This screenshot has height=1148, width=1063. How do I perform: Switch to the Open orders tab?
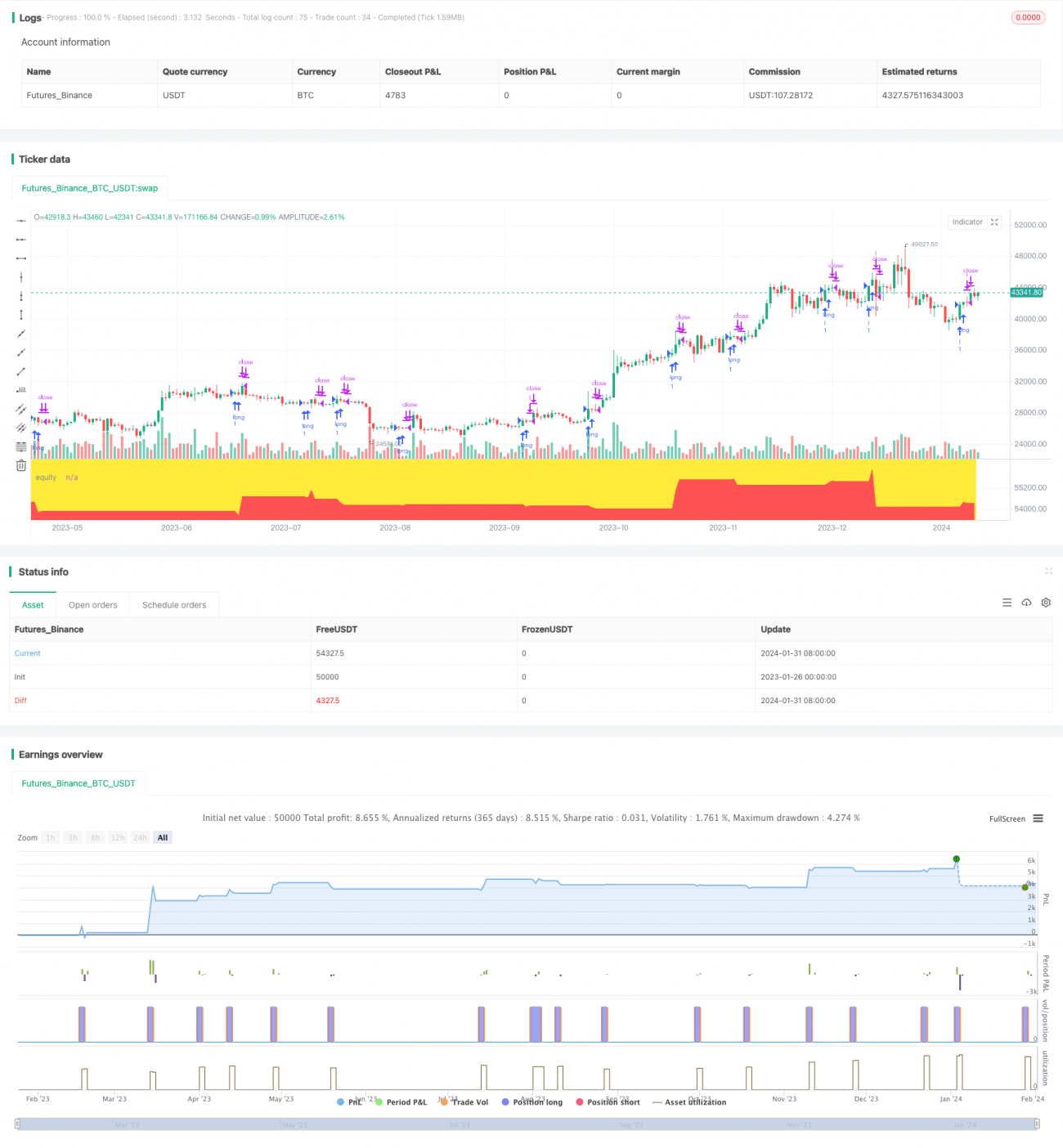[x=92, y=605]
